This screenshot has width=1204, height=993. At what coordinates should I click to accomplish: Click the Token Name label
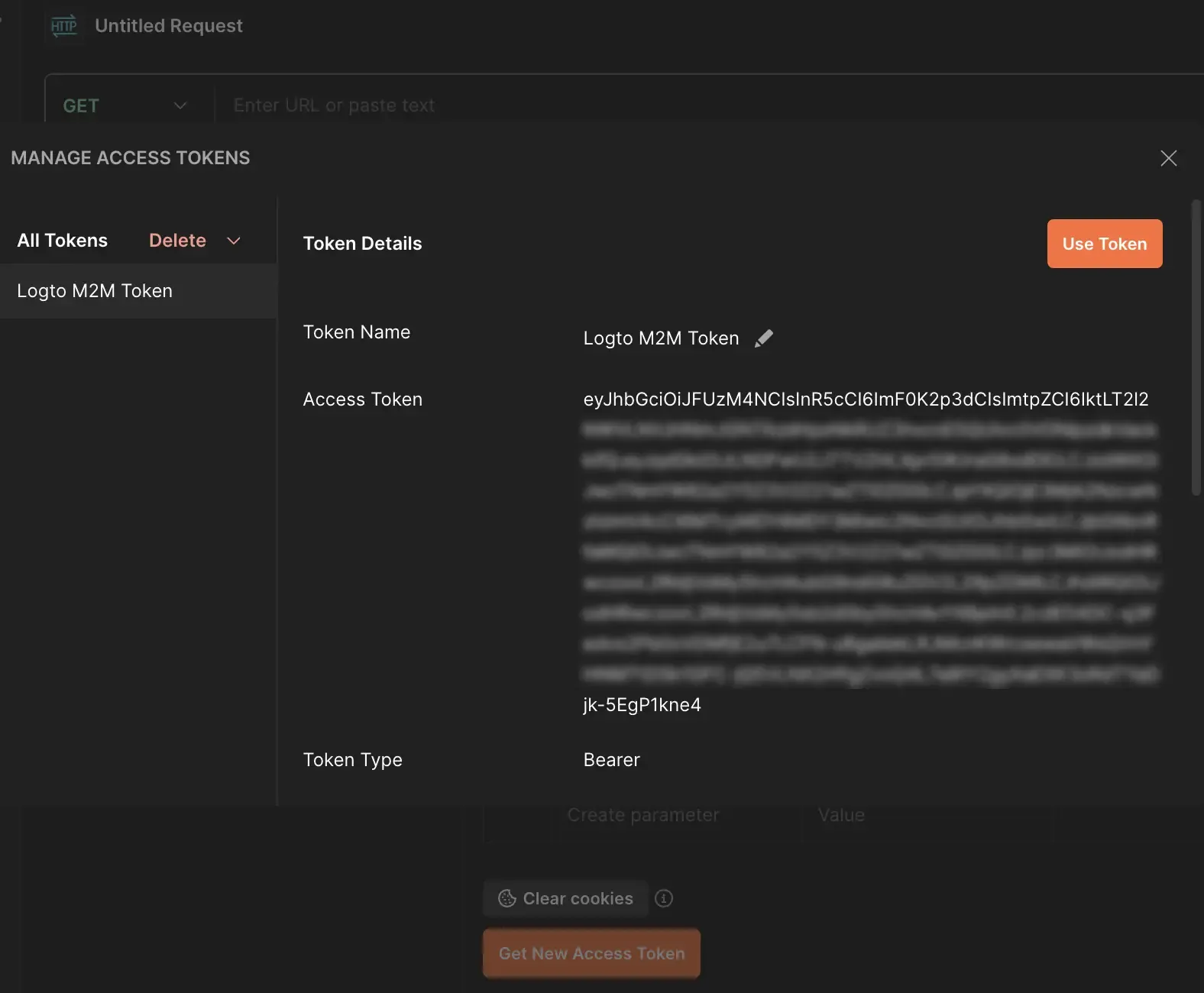click(356, 332)
